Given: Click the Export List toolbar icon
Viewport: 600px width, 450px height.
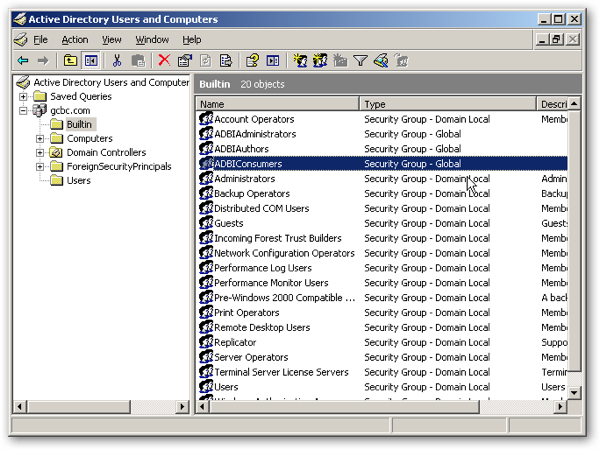Looking at the screenshot, I should pyautogui.click(x=226, y=60).
